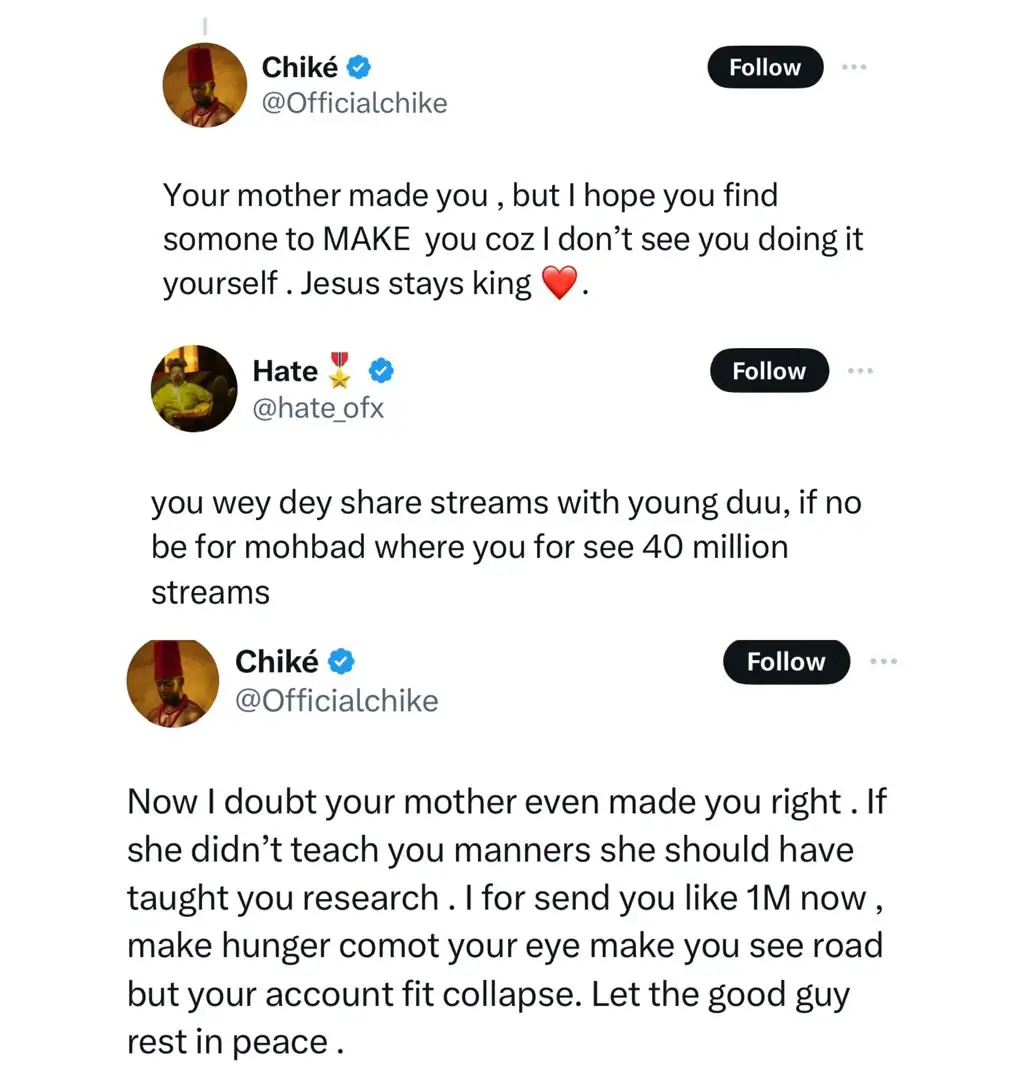The width and height of the screenshot is (1028, 1080).
Task: Open Chiké's reply starting "Now I doubt"
Action: coord(505,921)
